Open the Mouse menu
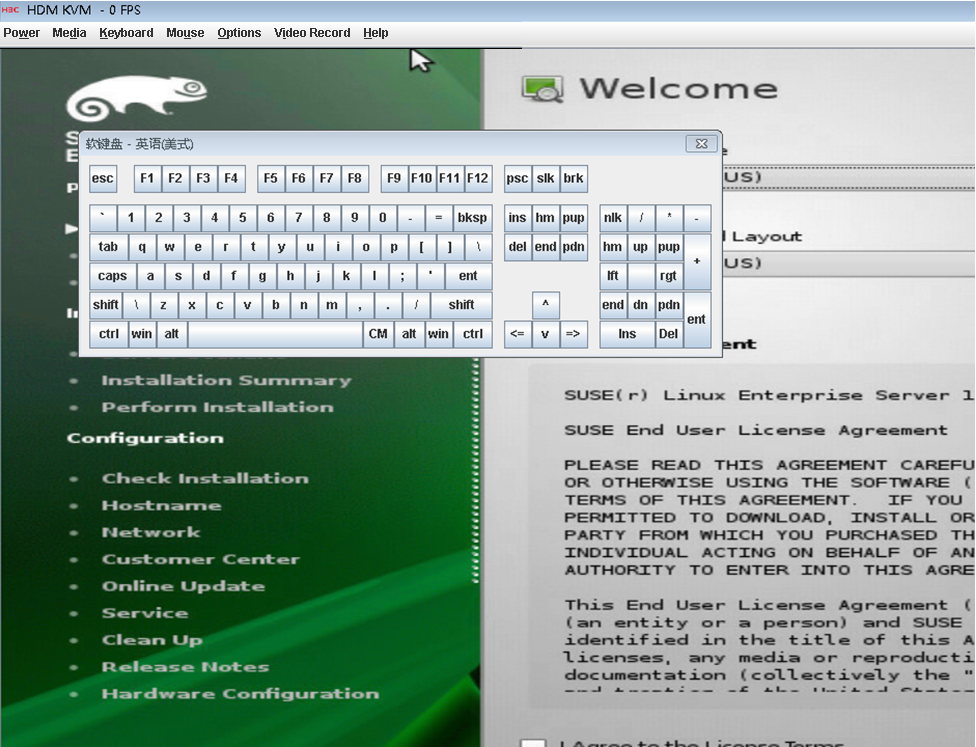976x747 pixels. (185, 33)
